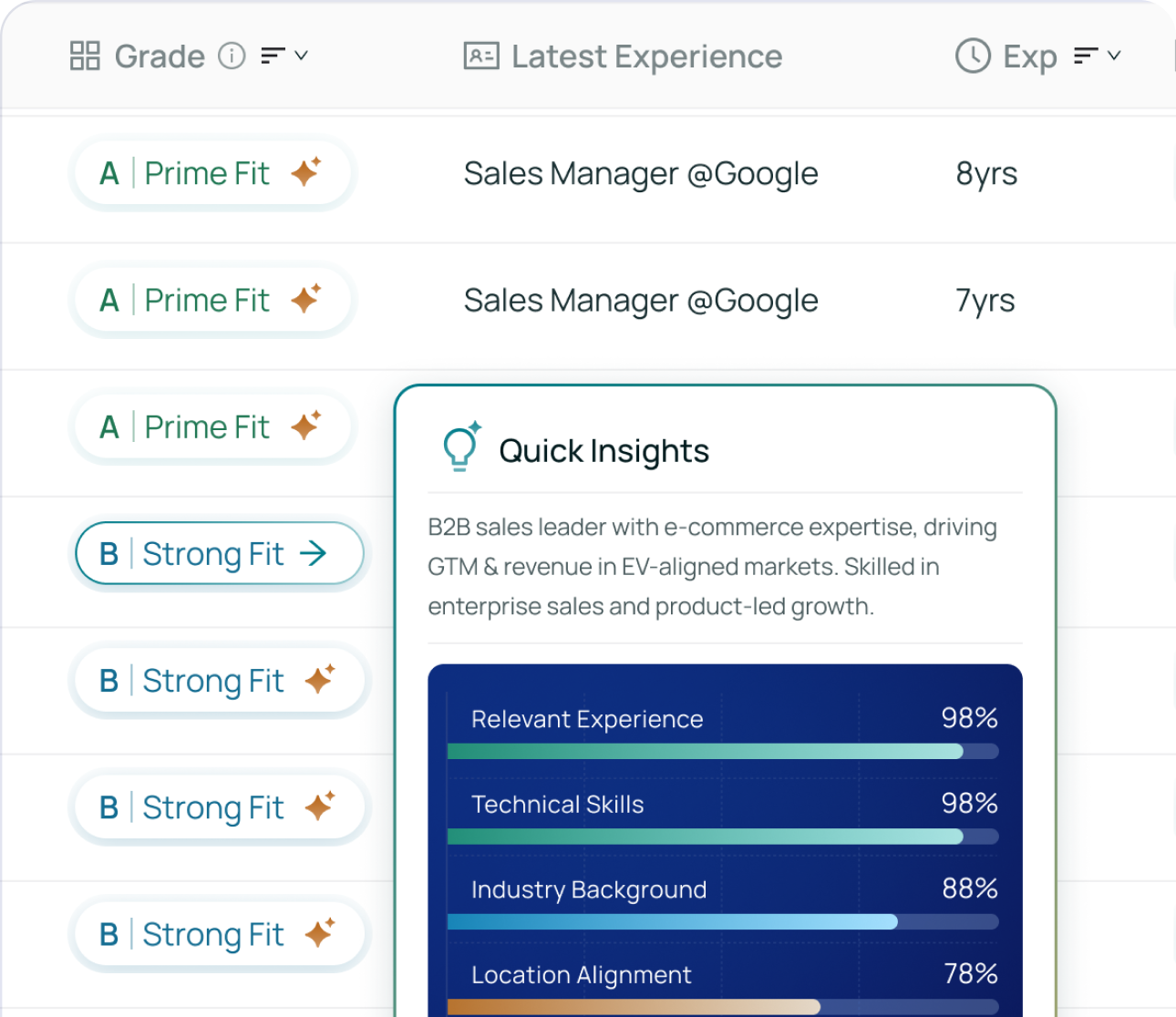Click the clock icon next to the Exp header
1176x1017 pixels.
(972, 56)
